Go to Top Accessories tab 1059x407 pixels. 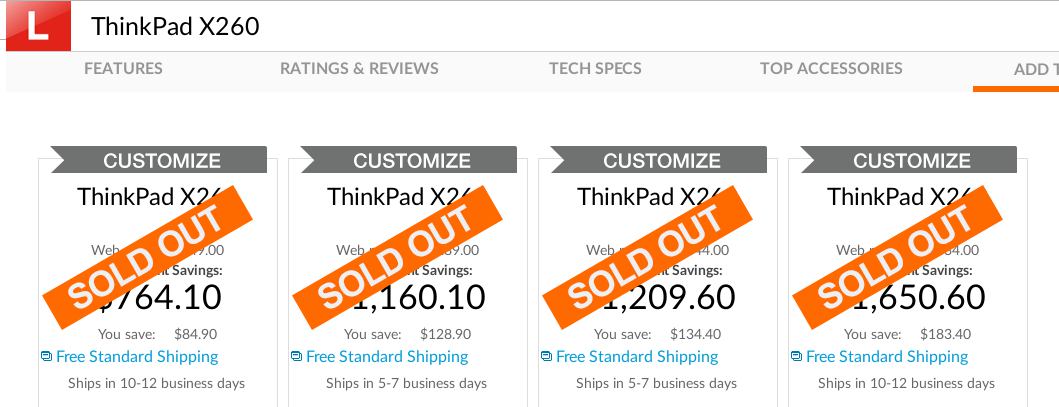(x=831, y=69)
